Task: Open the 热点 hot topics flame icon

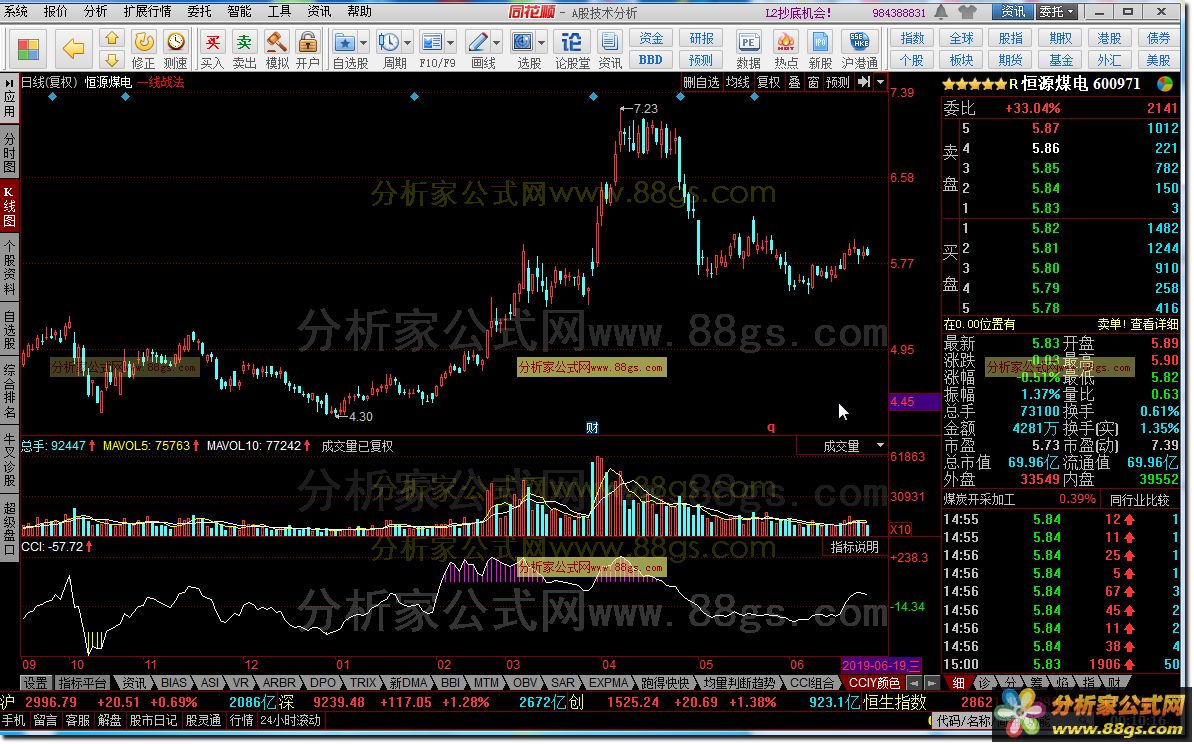Action: (x=786, y=49)
